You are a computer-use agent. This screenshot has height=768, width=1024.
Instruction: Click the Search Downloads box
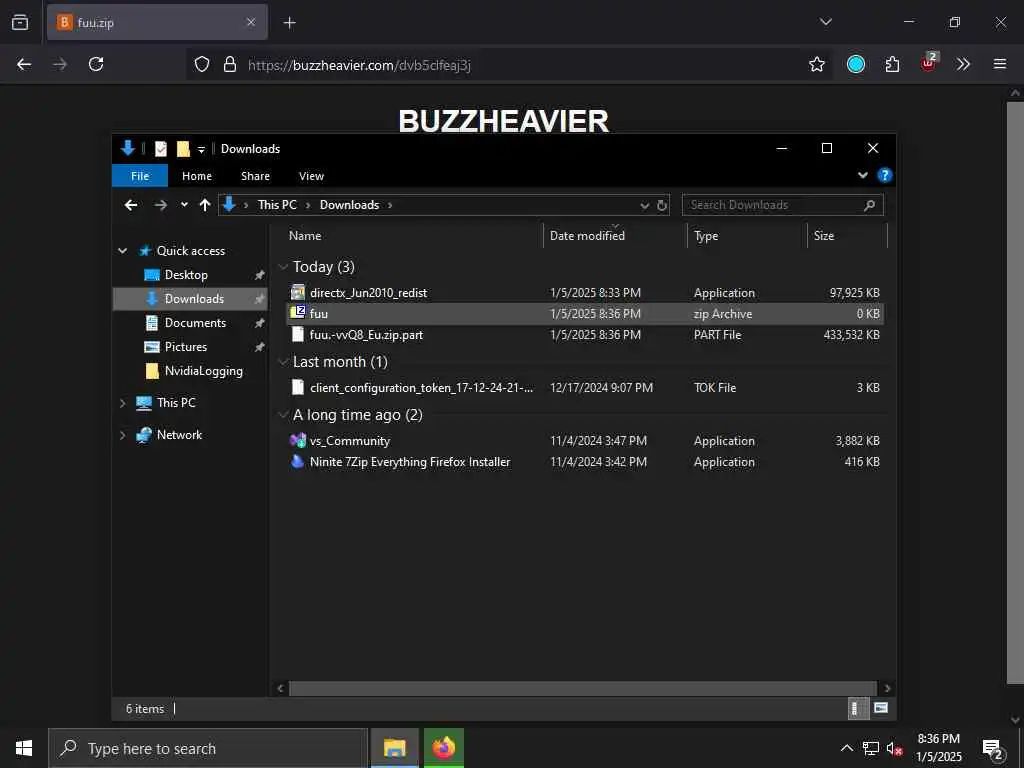[782, 205]
